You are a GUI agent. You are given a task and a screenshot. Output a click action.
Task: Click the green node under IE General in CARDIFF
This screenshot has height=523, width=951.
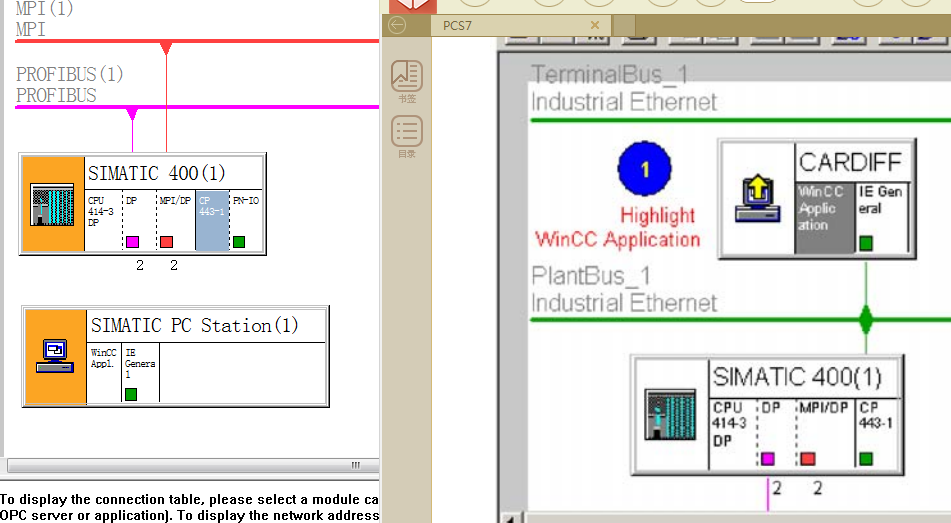(x=866, y=243)
